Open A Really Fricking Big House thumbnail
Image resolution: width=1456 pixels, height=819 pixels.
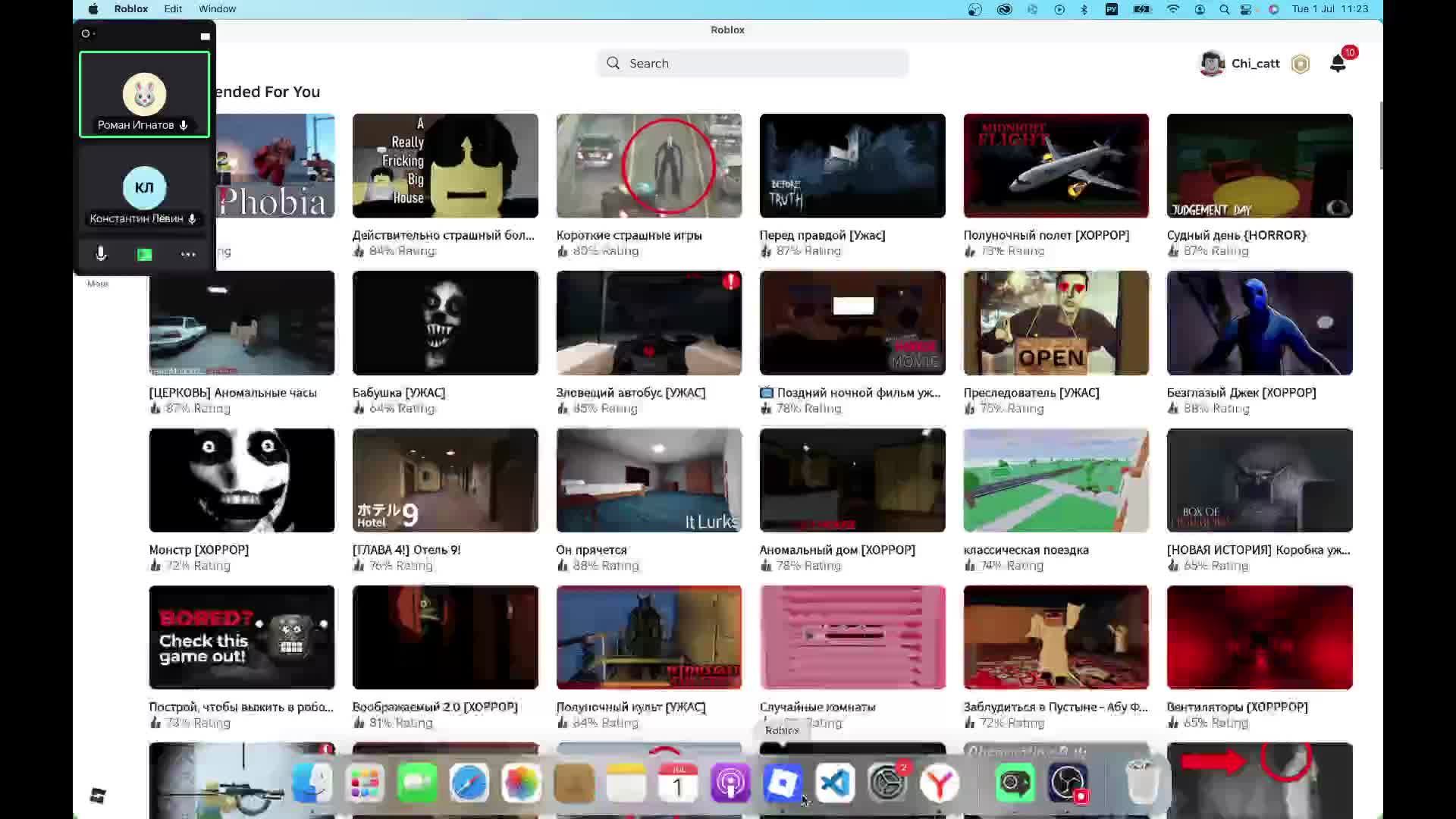coord(445,166)
